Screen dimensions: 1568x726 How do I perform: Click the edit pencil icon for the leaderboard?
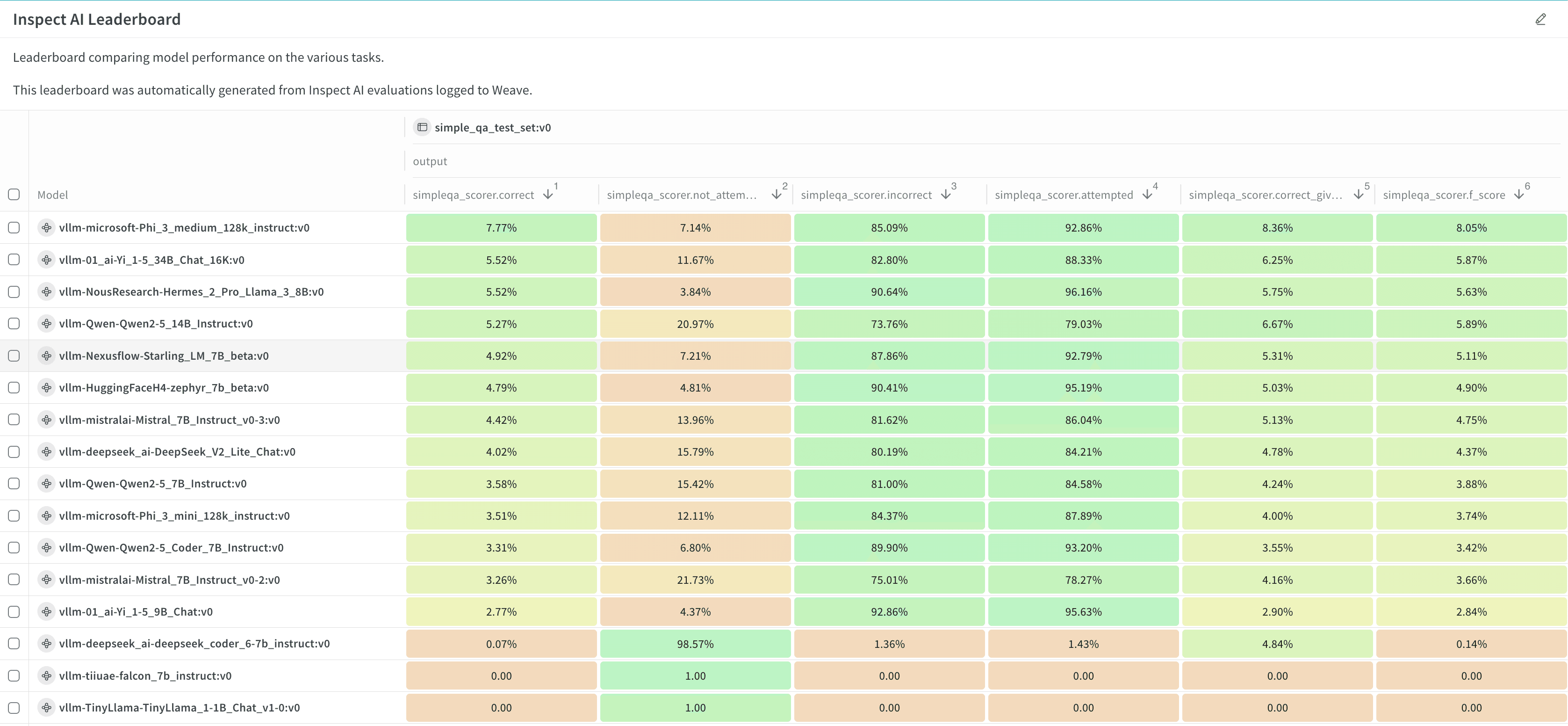click(x=1541, y=19)
